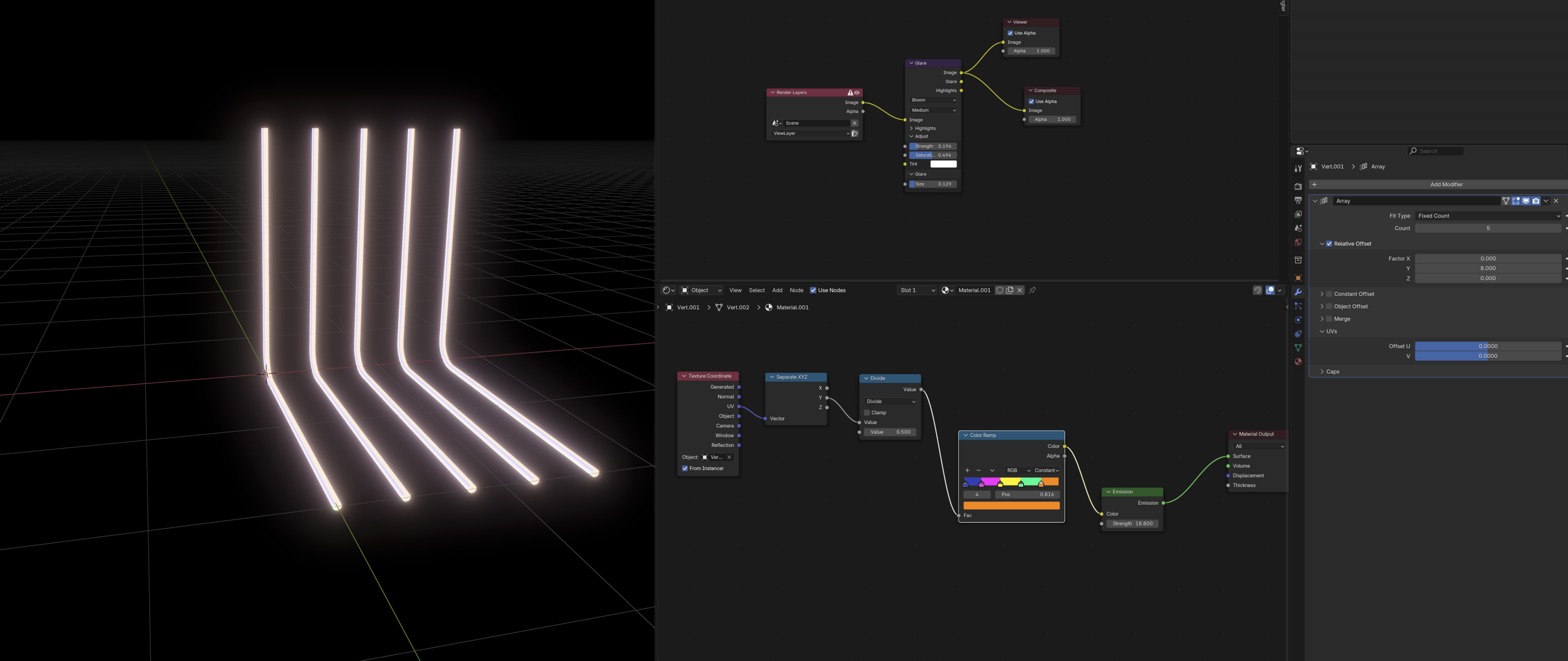Open the shader editor Select menu
Image resolution: width=1568 pixels, height=661 pixels.
tap(757, 290)
